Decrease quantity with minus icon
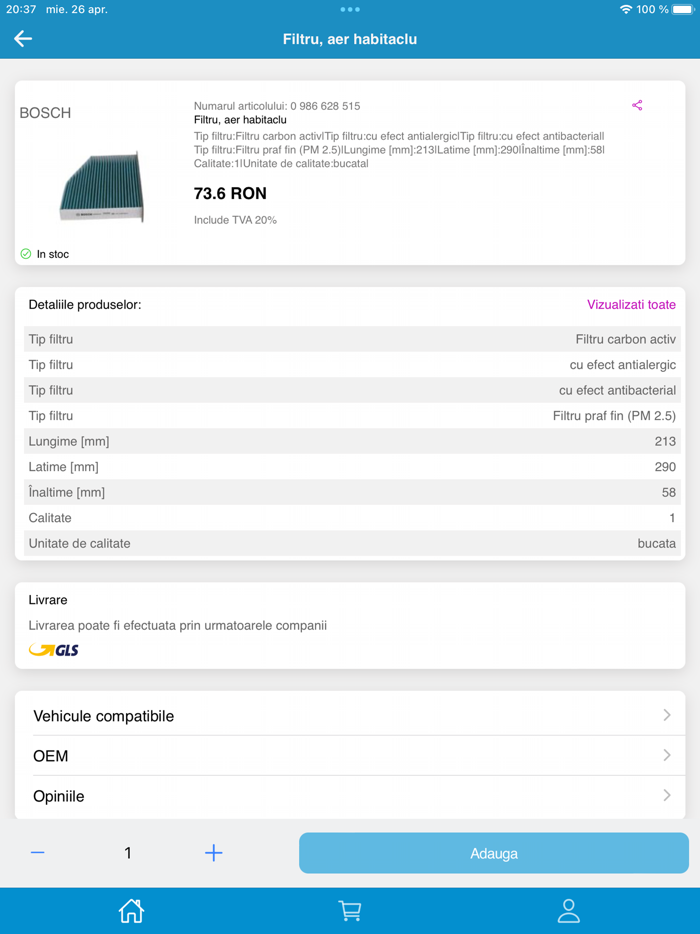Viewport: 700px width, 934px height. (x=38, y=853)
